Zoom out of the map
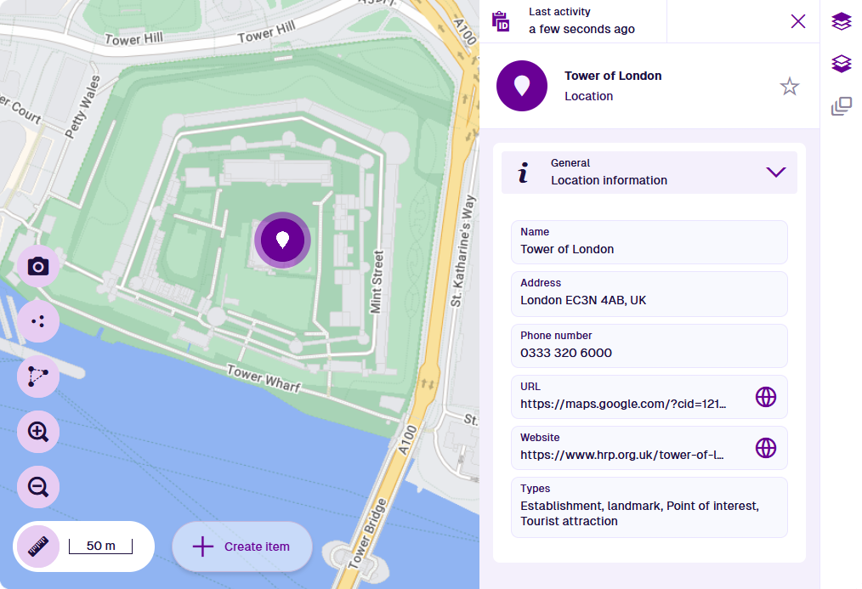 (x=37, y=487)
